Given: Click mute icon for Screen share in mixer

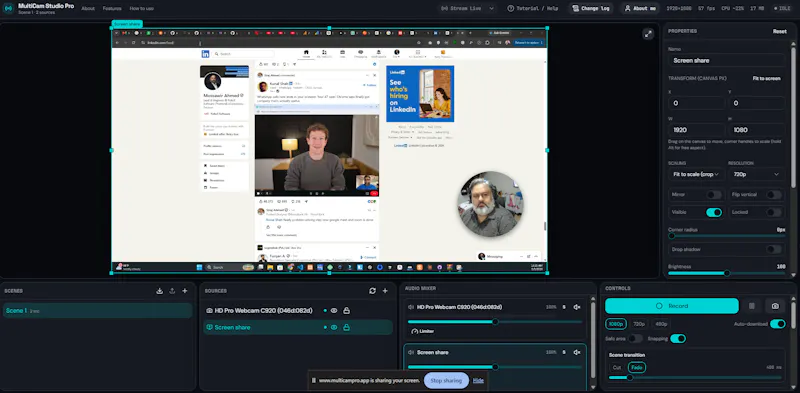Looking at the screenshot, I should pos(577,352).
